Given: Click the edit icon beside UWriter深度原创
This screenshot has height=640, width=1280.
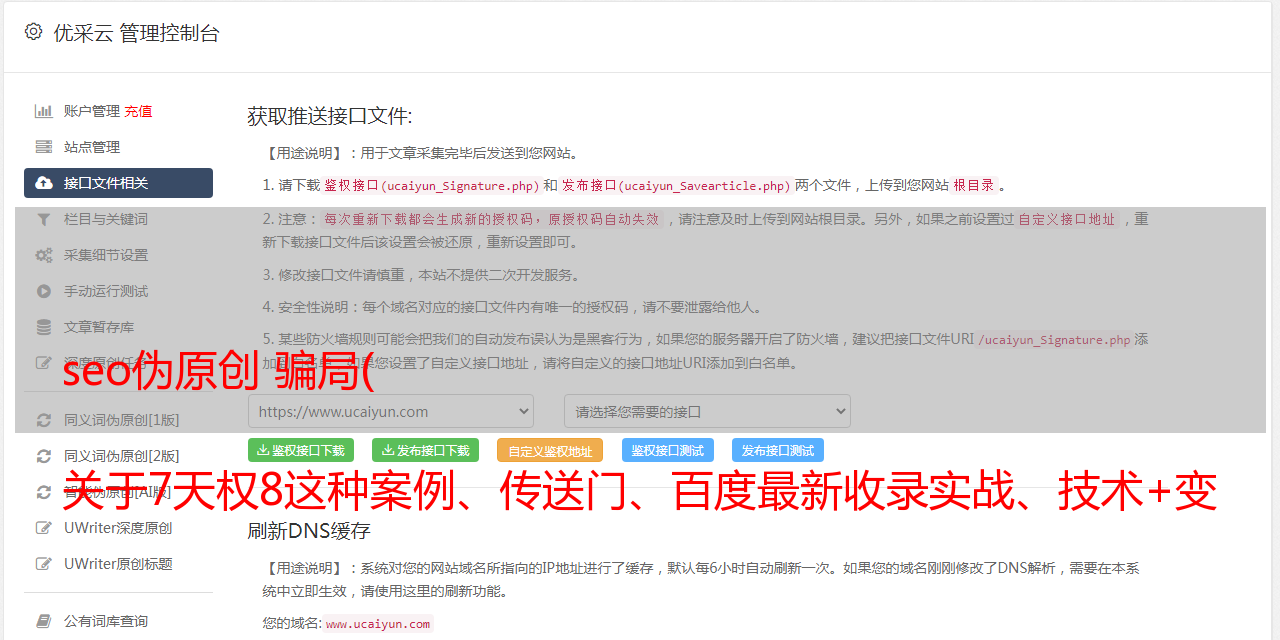Looking at the screenshot, I should tap(44, 528).
